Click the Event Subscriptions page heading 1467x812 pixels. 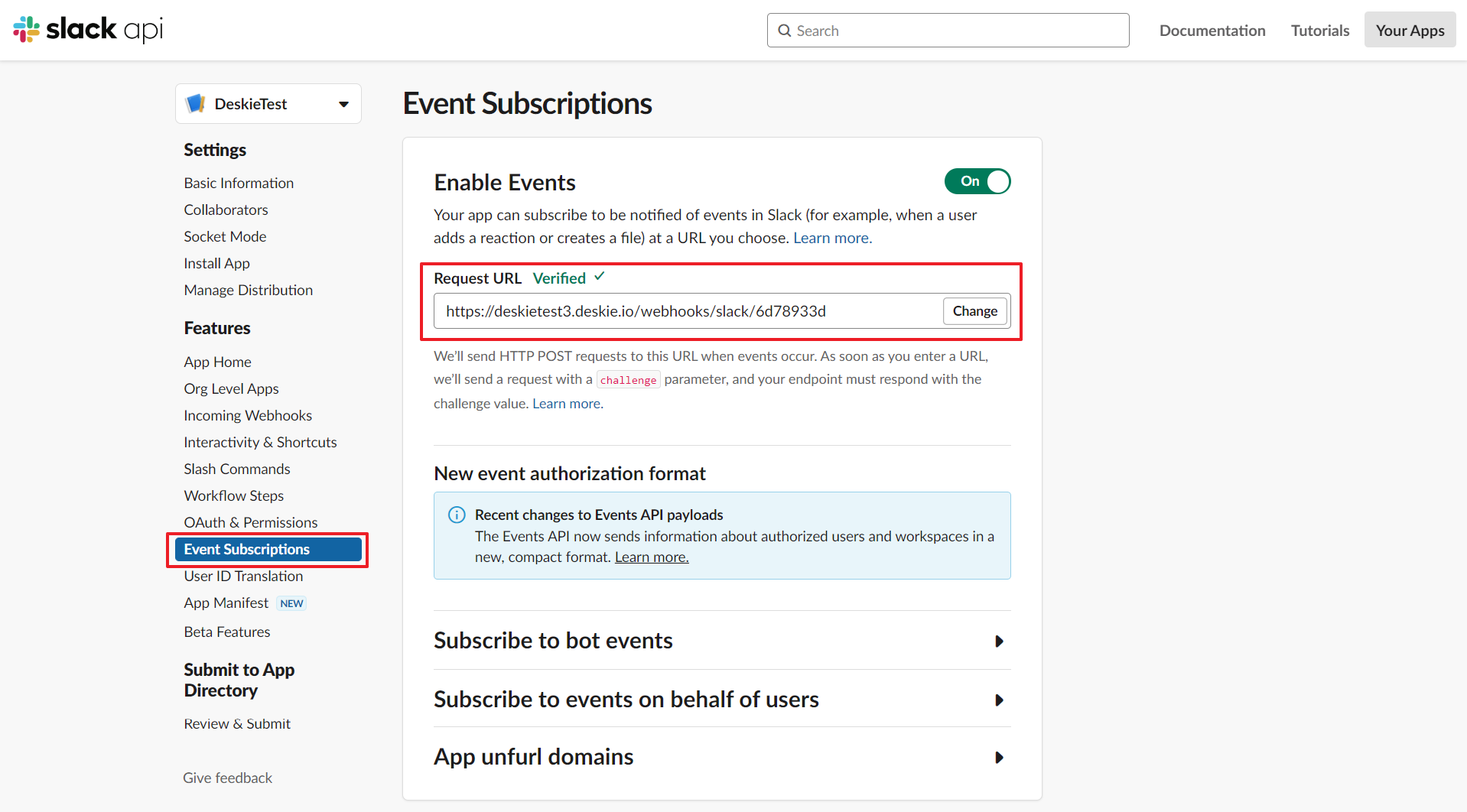[527, 103]
